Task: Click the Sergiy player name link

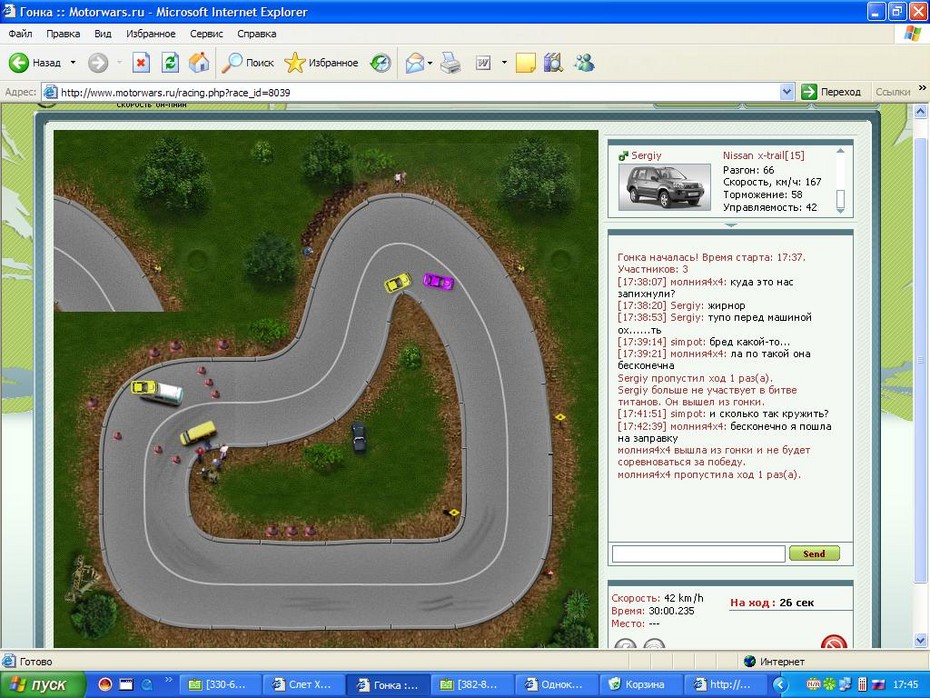Action: pos(646,155)
